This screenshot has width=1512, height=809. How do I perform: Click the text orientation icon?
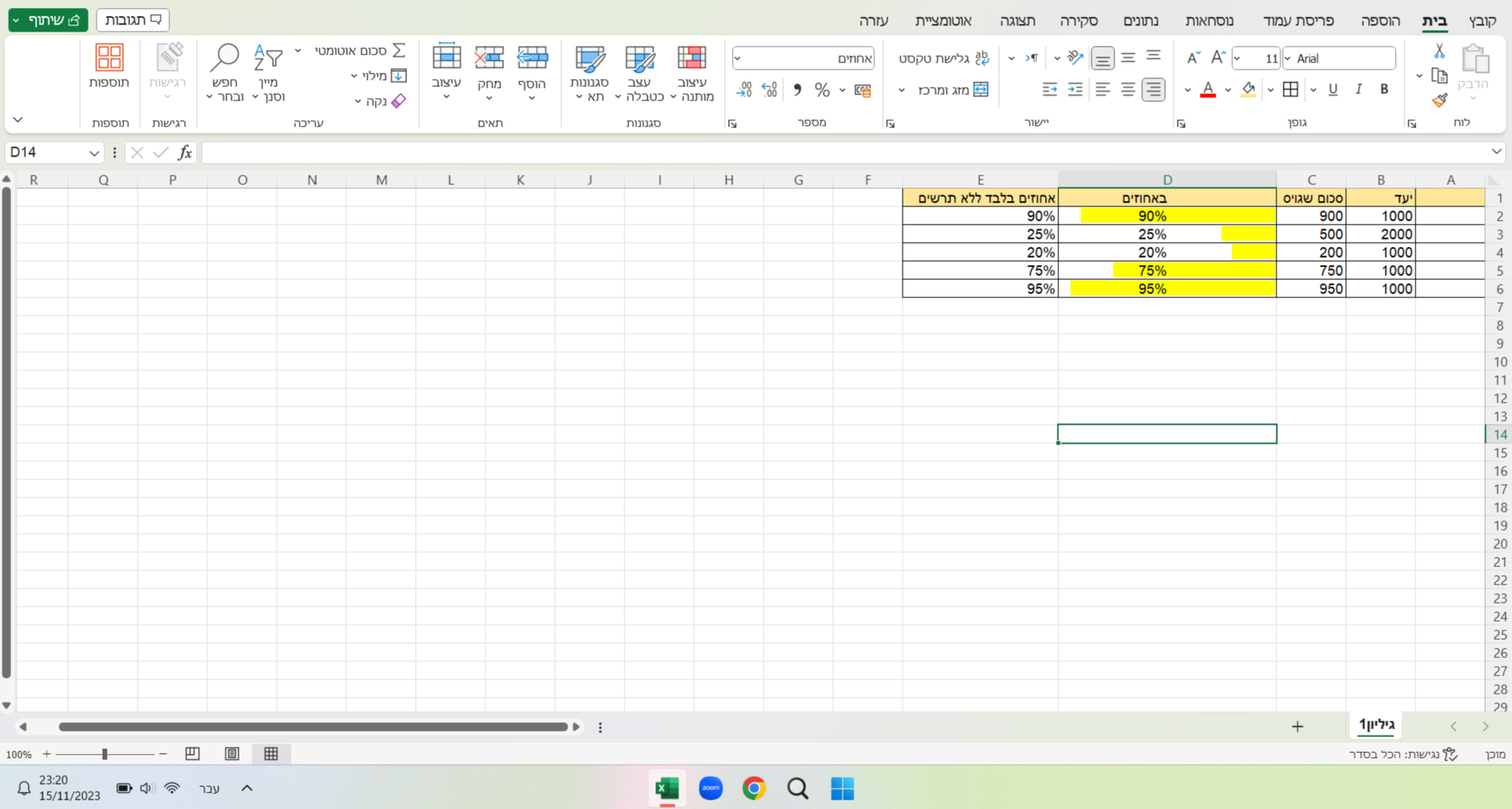pyautogui.click(x=1075, y=58)
